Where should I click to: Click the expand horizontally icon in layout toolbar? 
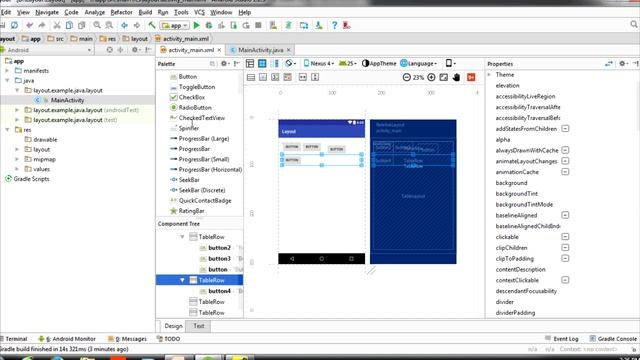[x=302, y=77]
